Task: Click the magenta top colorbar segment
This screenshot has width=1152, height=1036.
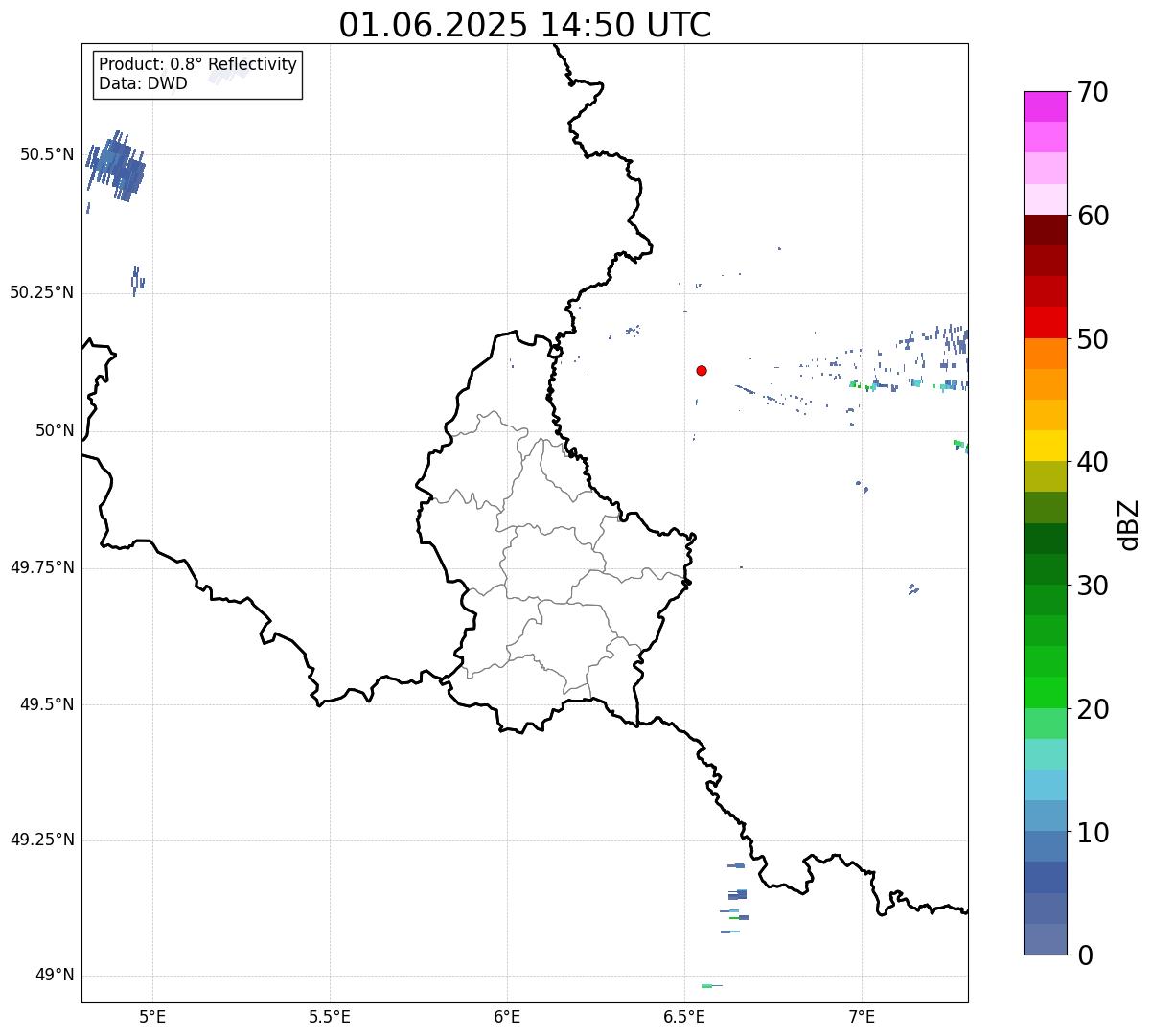Action: (x=1046, y=106)
